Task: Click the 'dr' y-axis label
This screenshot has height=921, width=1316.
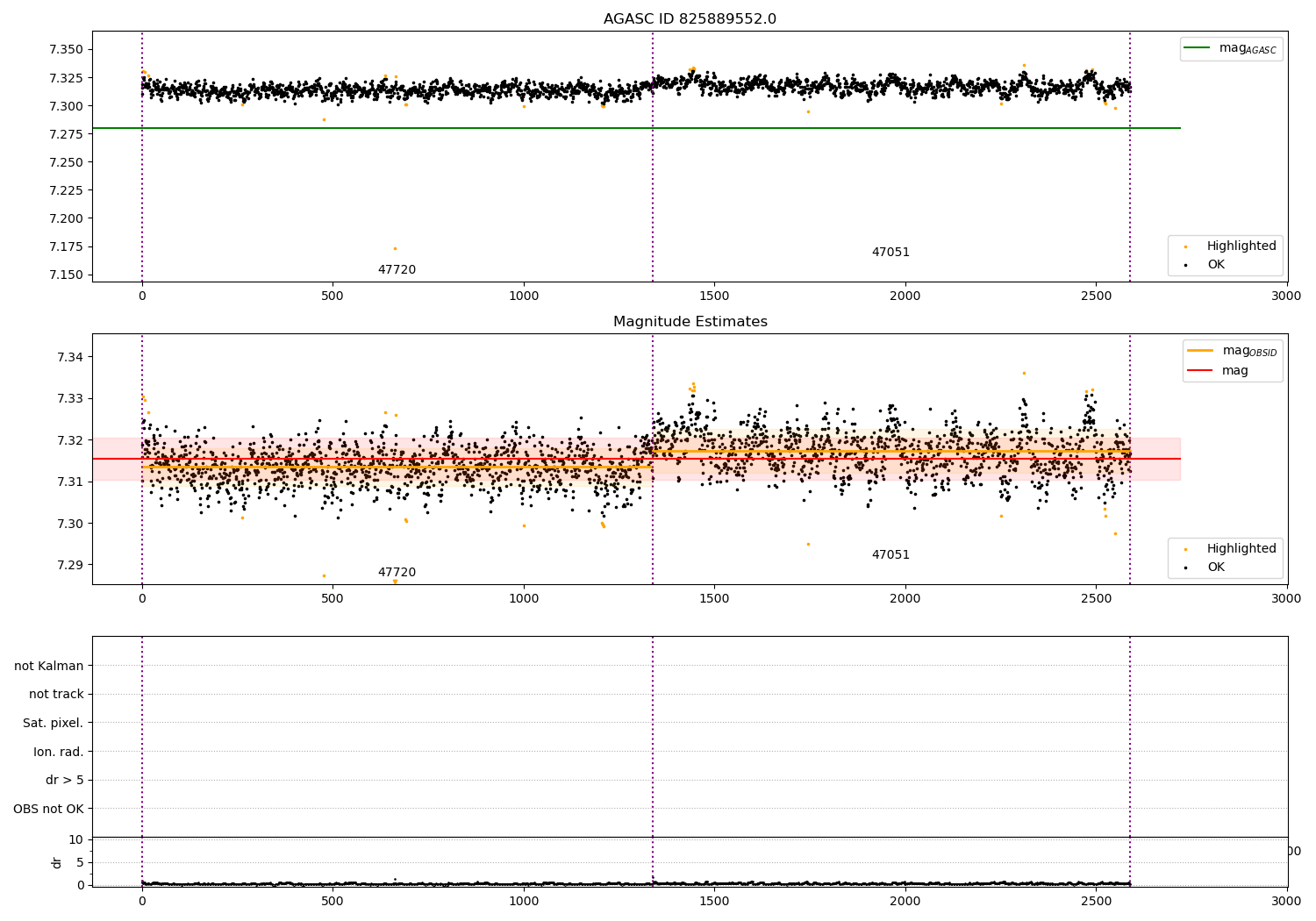Action: [x=57, y=862]
